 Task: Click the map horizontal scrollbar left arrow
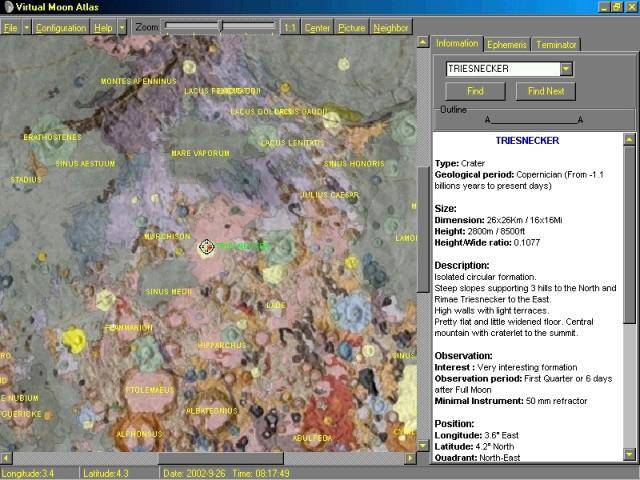click(6, 458)
